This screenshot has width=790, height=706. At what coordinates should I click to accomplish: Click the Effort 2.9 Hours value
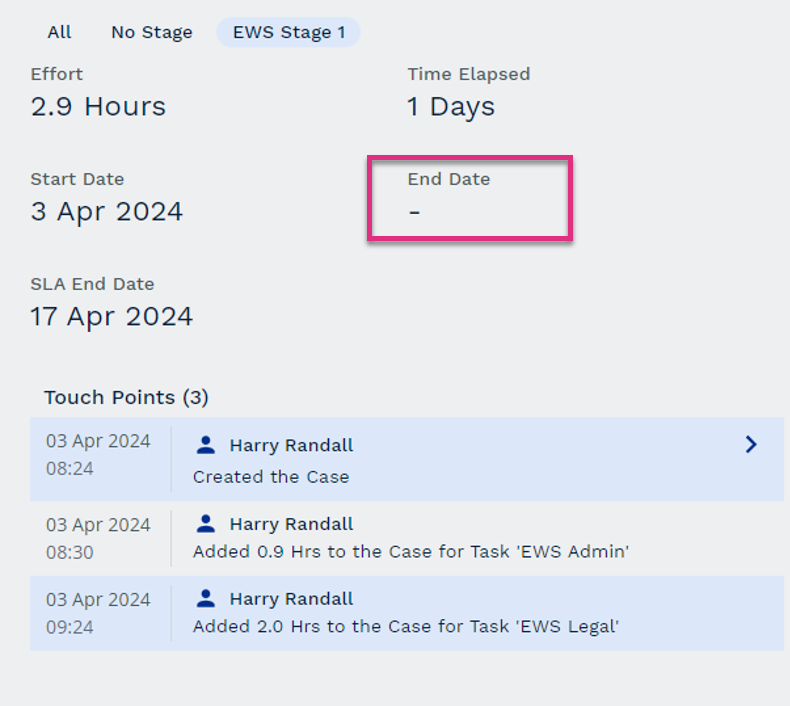[x=98, y=106]
